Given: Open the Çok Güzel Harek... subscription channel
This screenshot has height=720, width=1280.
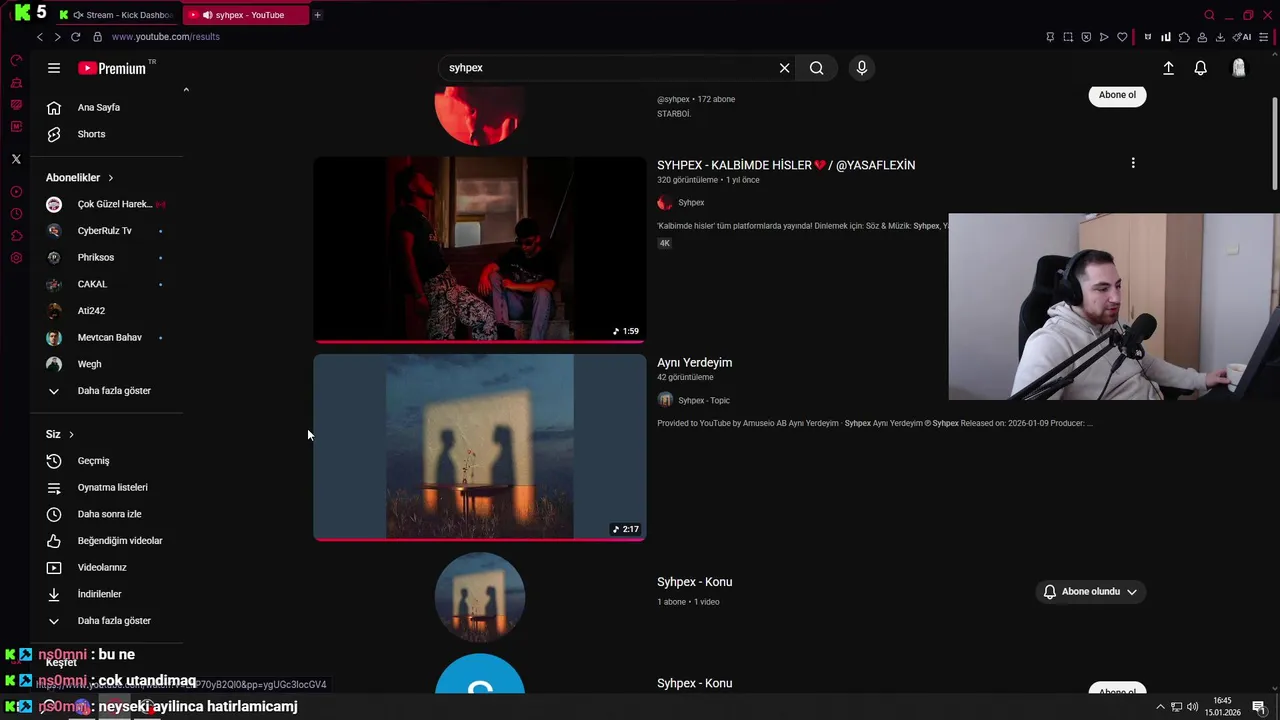Looking at the screenshot, I should (106, 204).
